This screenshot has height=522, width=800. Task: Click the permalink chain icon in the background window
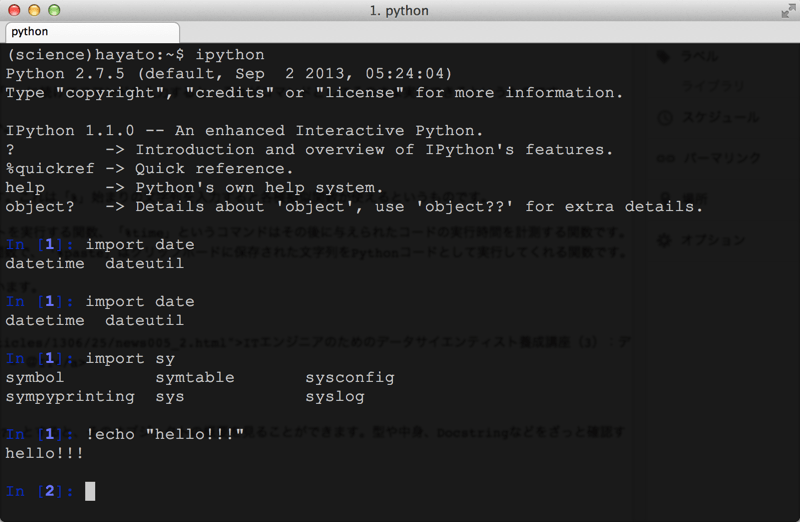point(665,158)
